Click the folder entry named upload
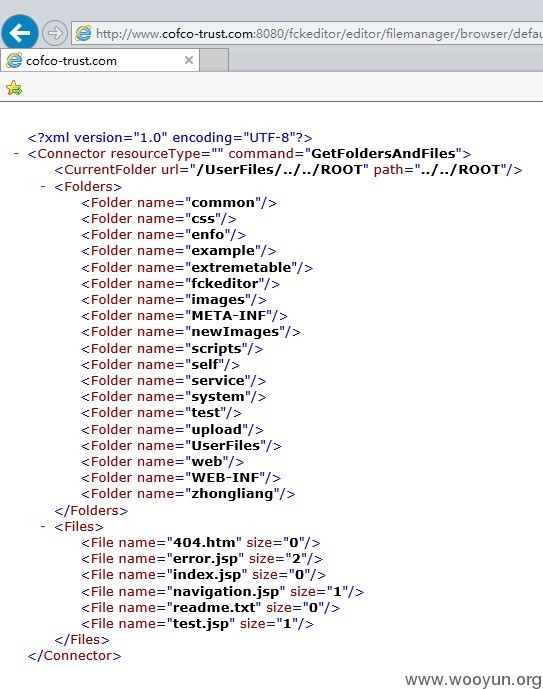The width and height of the screenshot is (543, 689). click(172, 429)
